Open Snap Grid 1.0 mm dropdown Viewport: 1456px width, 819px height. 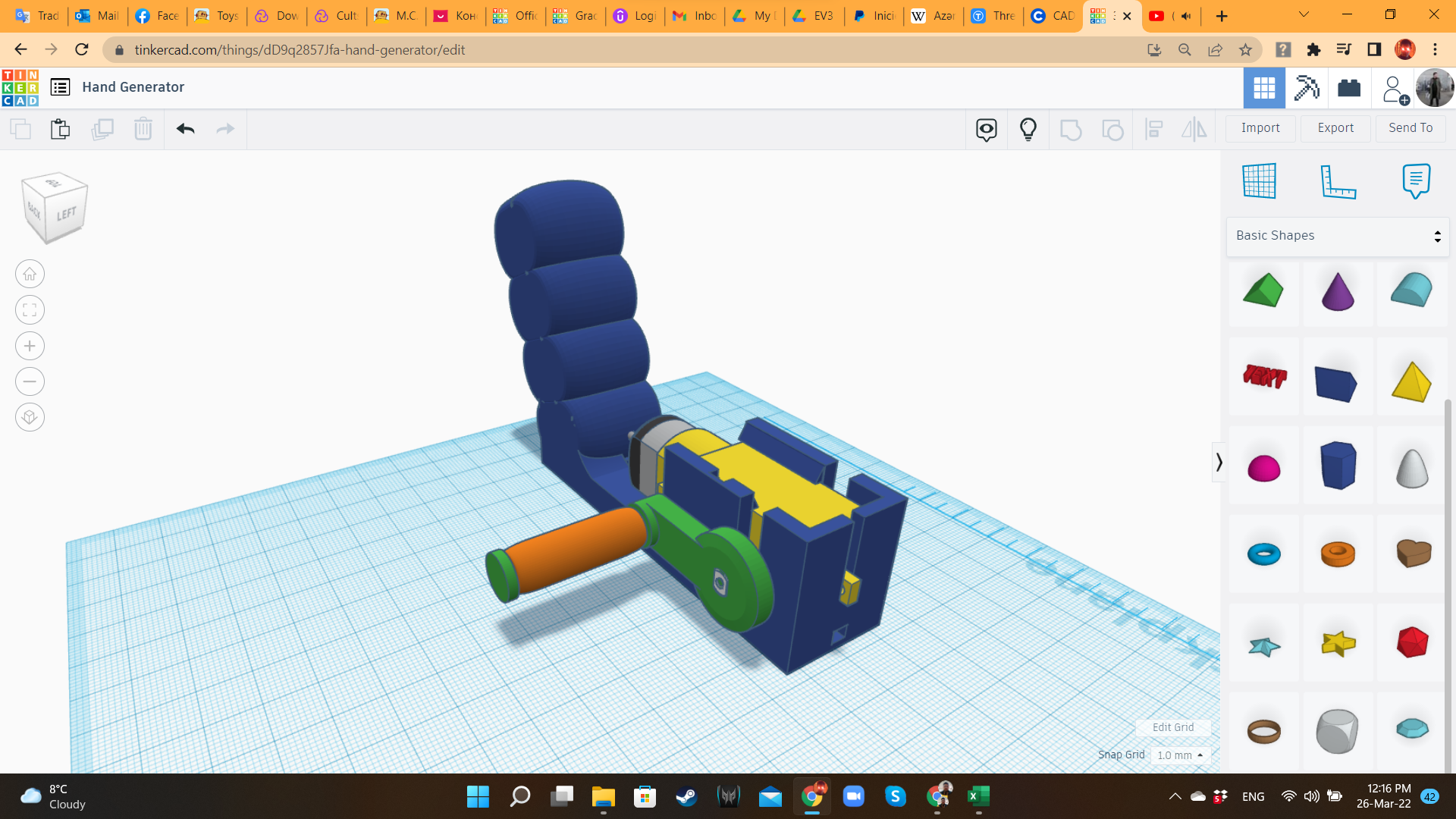[1179, 755]
